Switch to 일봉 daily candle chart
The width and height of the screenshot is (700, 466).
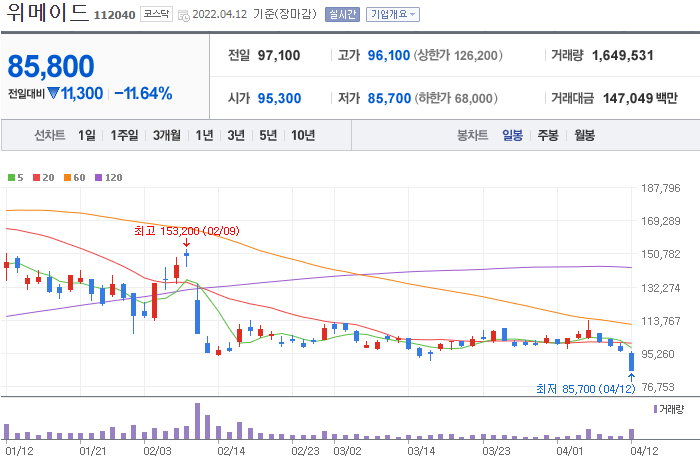(x=512, y=135)
